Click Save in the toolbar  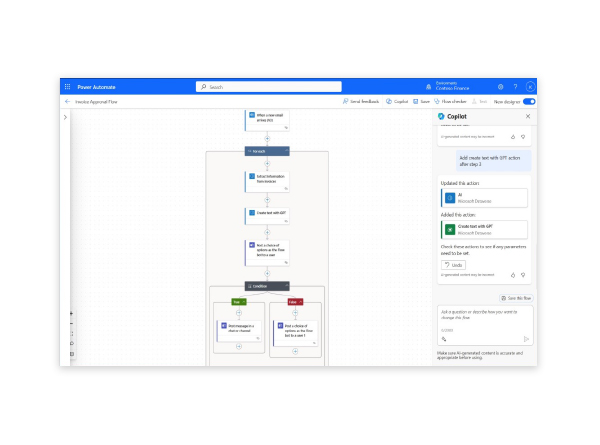click(x=423, y=101)
